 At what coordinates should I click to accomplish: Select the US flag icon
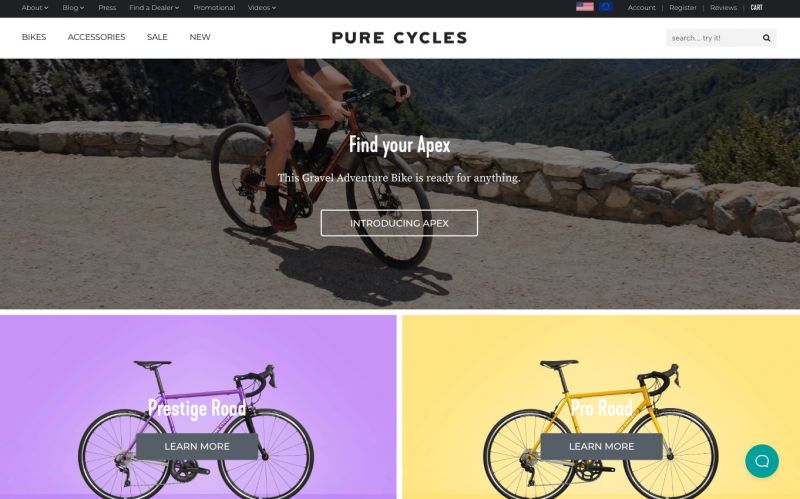(585, 7)
